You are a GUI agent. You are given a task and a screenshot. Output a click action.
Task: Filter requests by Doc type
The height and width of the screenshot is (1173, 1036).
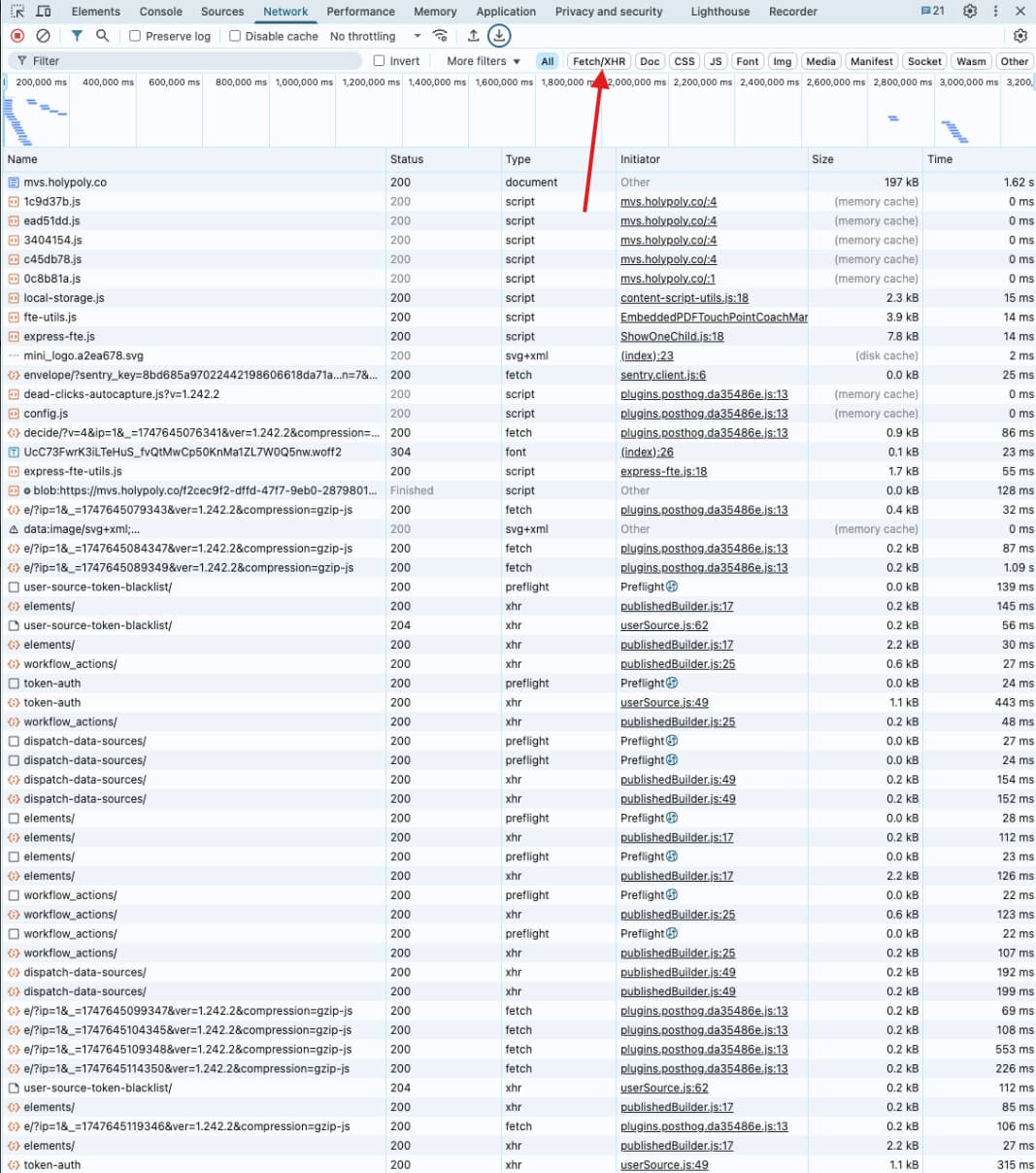pyautogui.click(x=650, y=61)
